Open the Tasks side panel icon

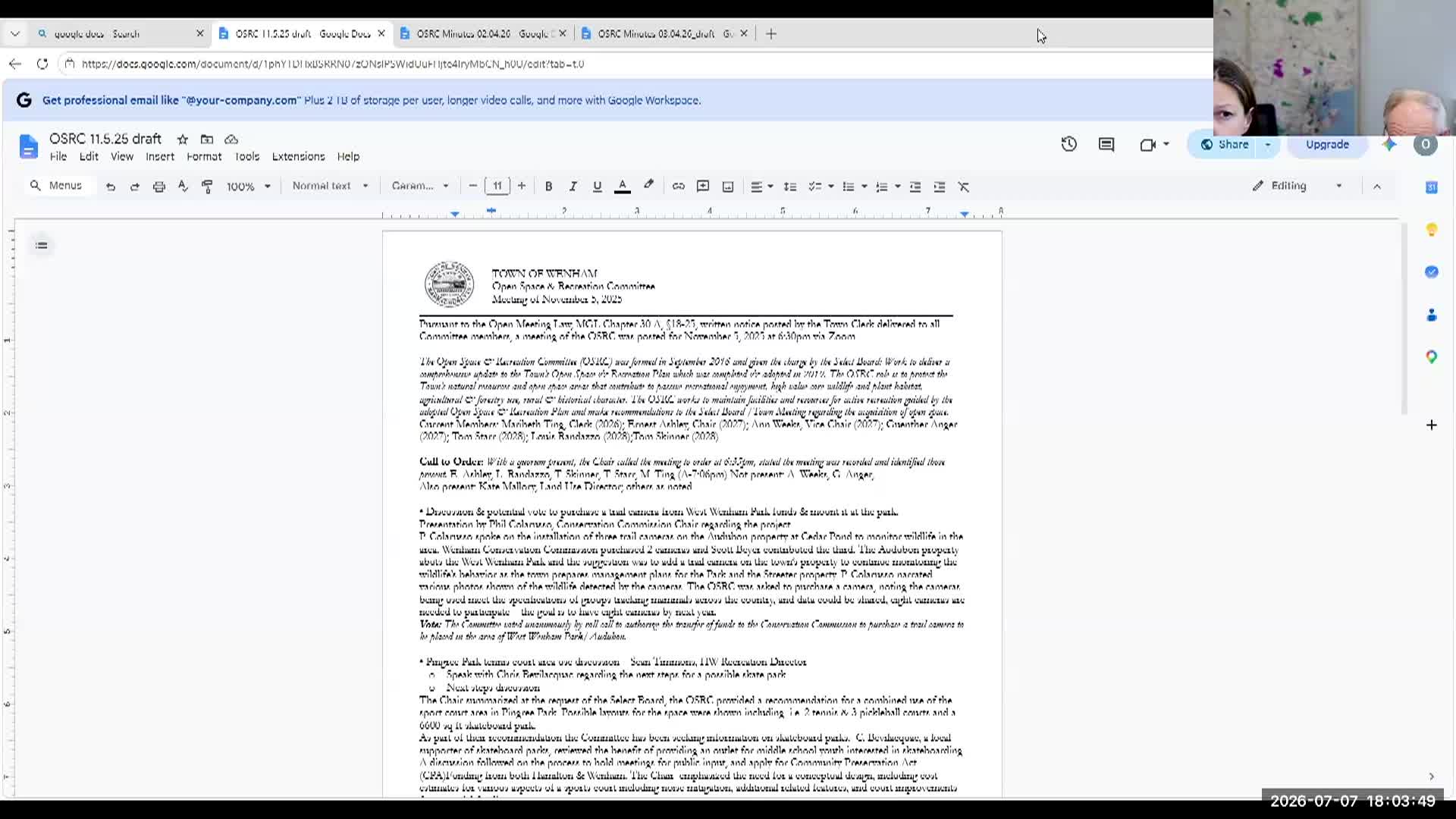[x=1432, y=272]
